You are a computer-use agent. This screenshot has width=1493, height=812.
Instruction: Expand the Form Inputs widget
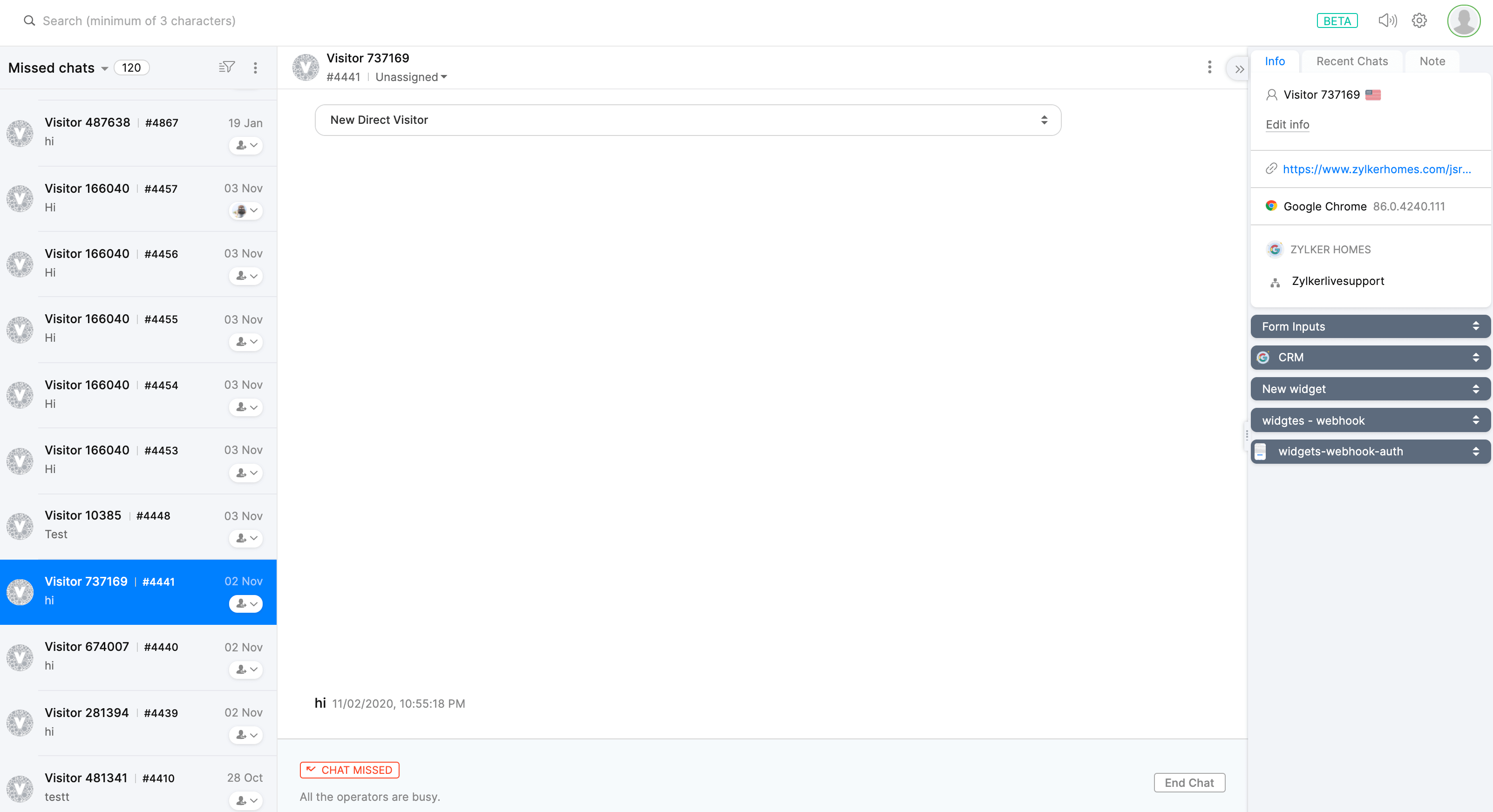tap(1370, 326)
